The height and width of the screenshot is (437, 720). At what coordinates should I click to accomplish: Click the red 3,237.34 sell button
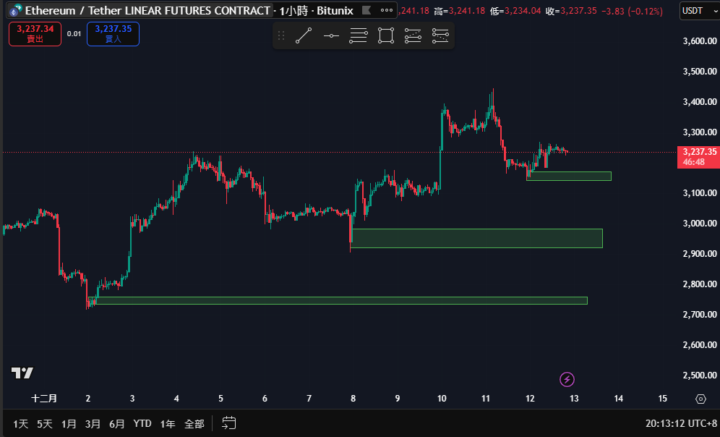point(35,34)
